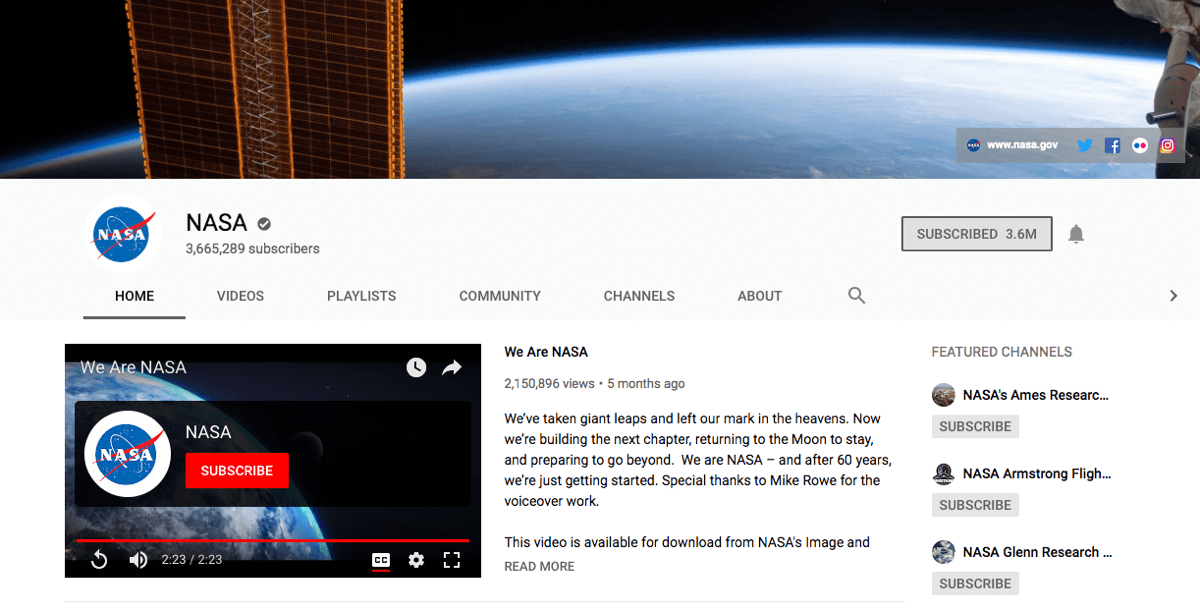Replay the We Are NASA video
The width and height of the screenshot is (1200, 612).
tap(99, 560)
